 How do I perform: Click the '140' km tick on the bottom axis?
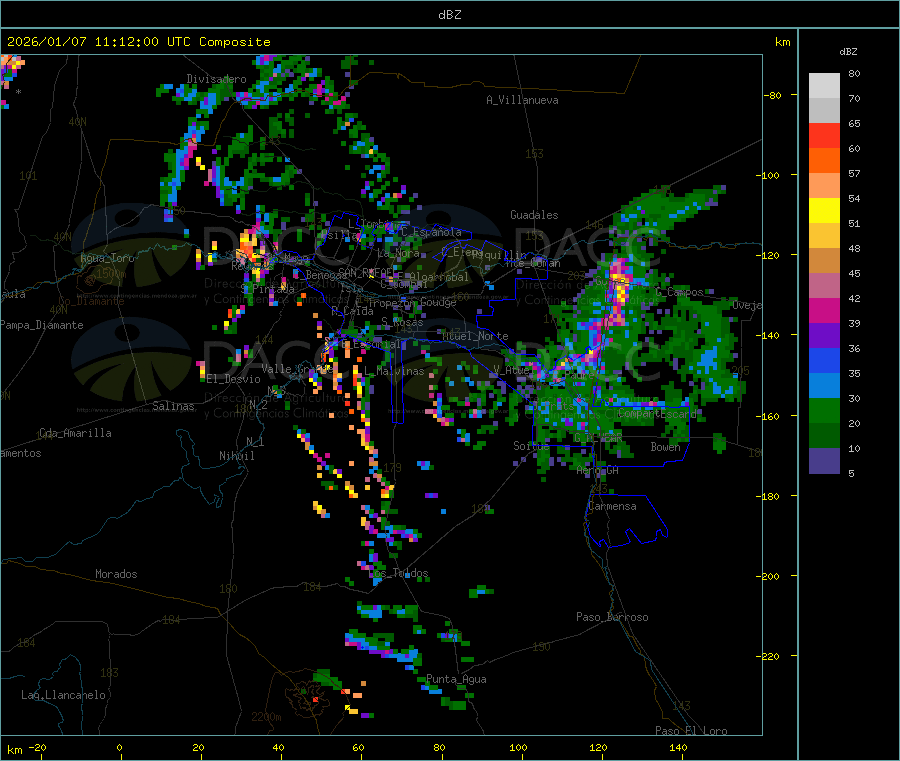click(678, 747)
